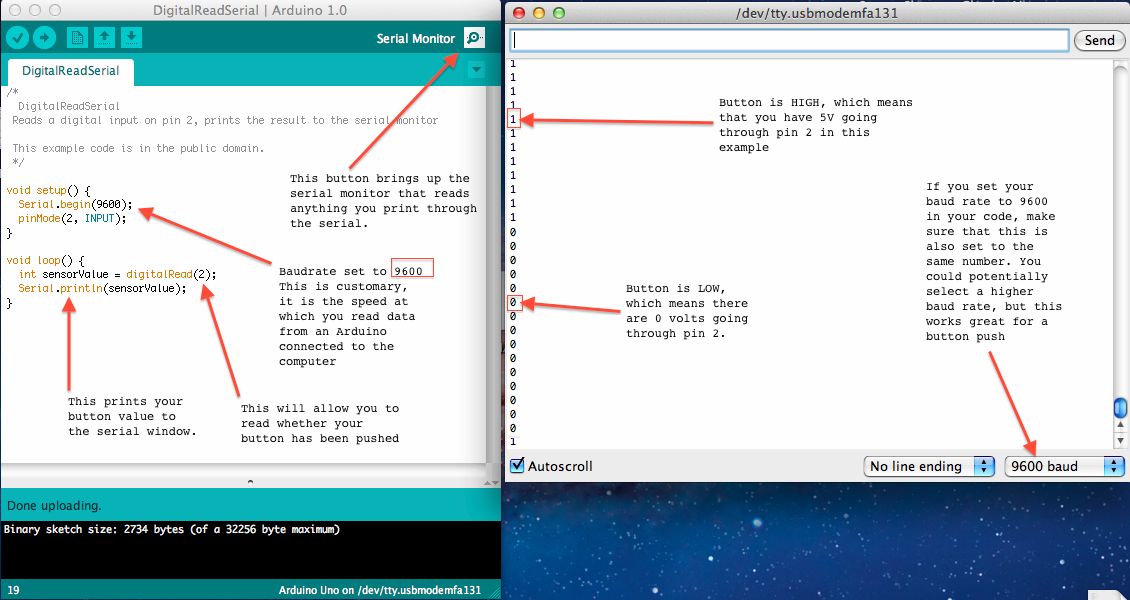
Task: Click the Upload arrow icon in Arduino toolbar
Action: click(45, 37)
